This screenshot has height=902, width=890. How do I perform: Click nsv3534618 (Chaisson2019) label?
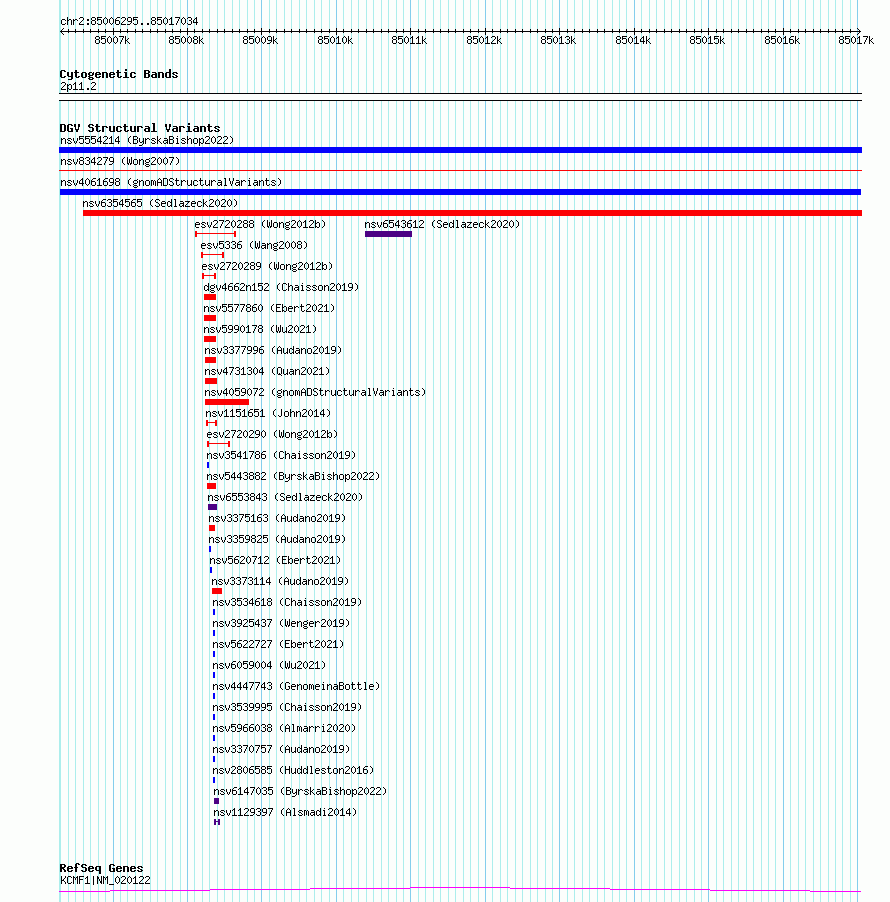coord(287,602)
